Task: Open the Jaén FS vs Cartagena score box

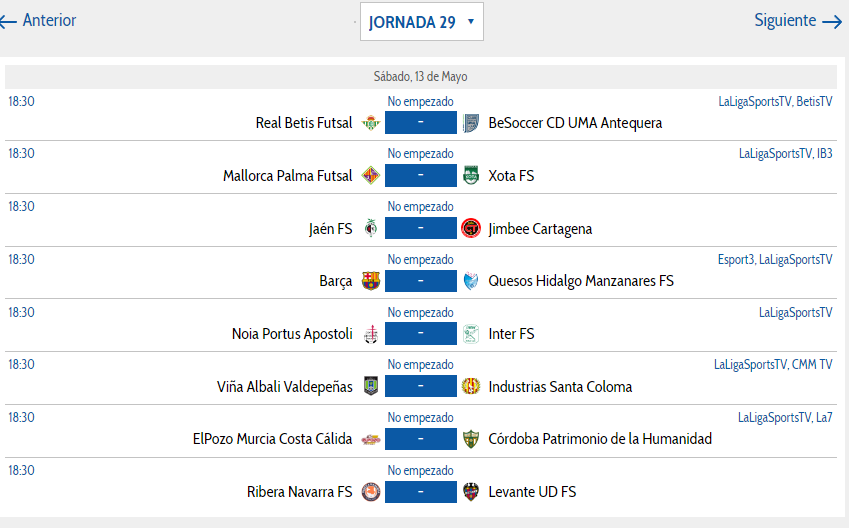Action: pyautogui.click(x=421, y=228)
